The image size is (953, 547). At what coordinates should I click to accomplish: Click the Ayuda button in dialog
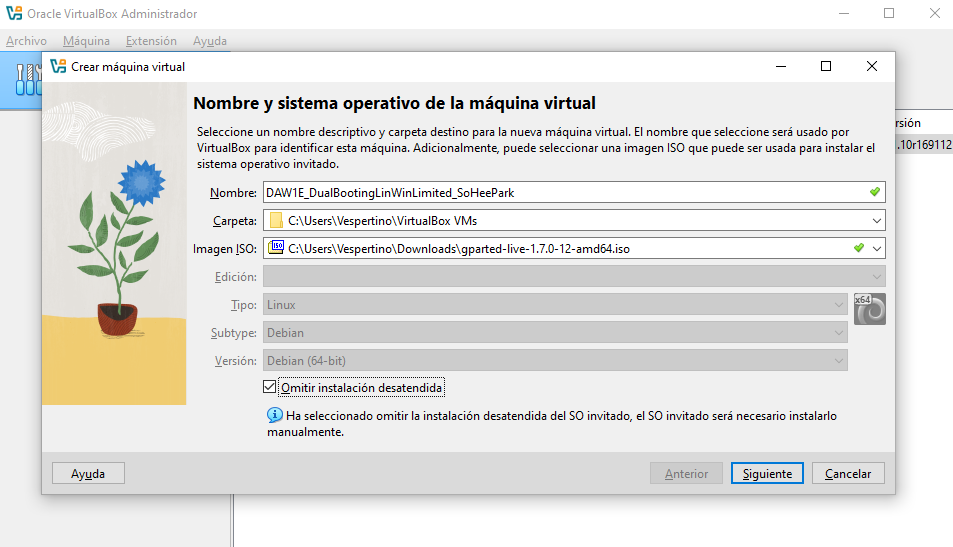pyautogui.click(x=88, y=473)
